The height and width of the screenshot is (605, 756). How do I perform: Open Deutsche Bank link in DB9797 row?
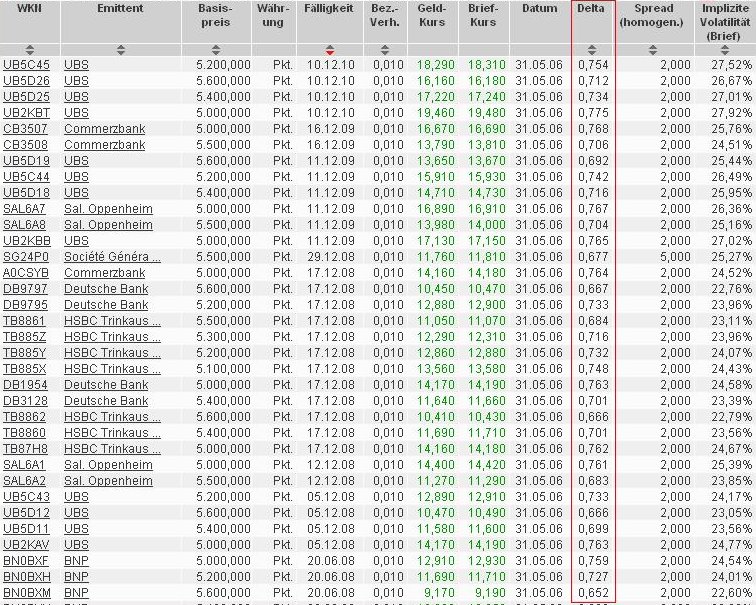pos(106,289)
